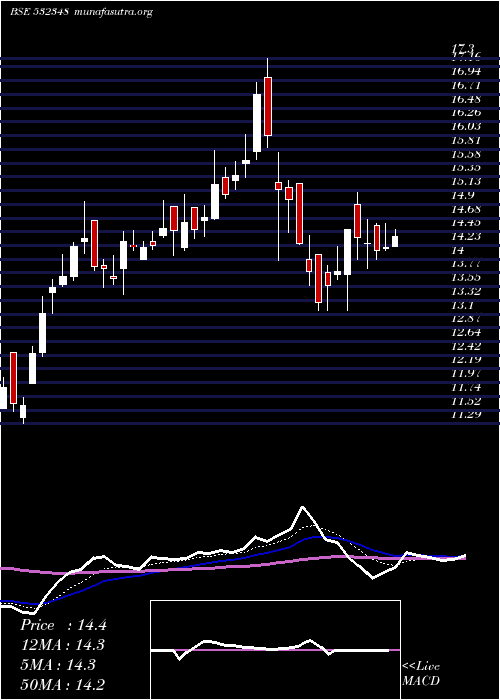Viewport: 500px width, 700px height.
Task: Click the 11.97 price level label
Action: [x=467, y=373]
